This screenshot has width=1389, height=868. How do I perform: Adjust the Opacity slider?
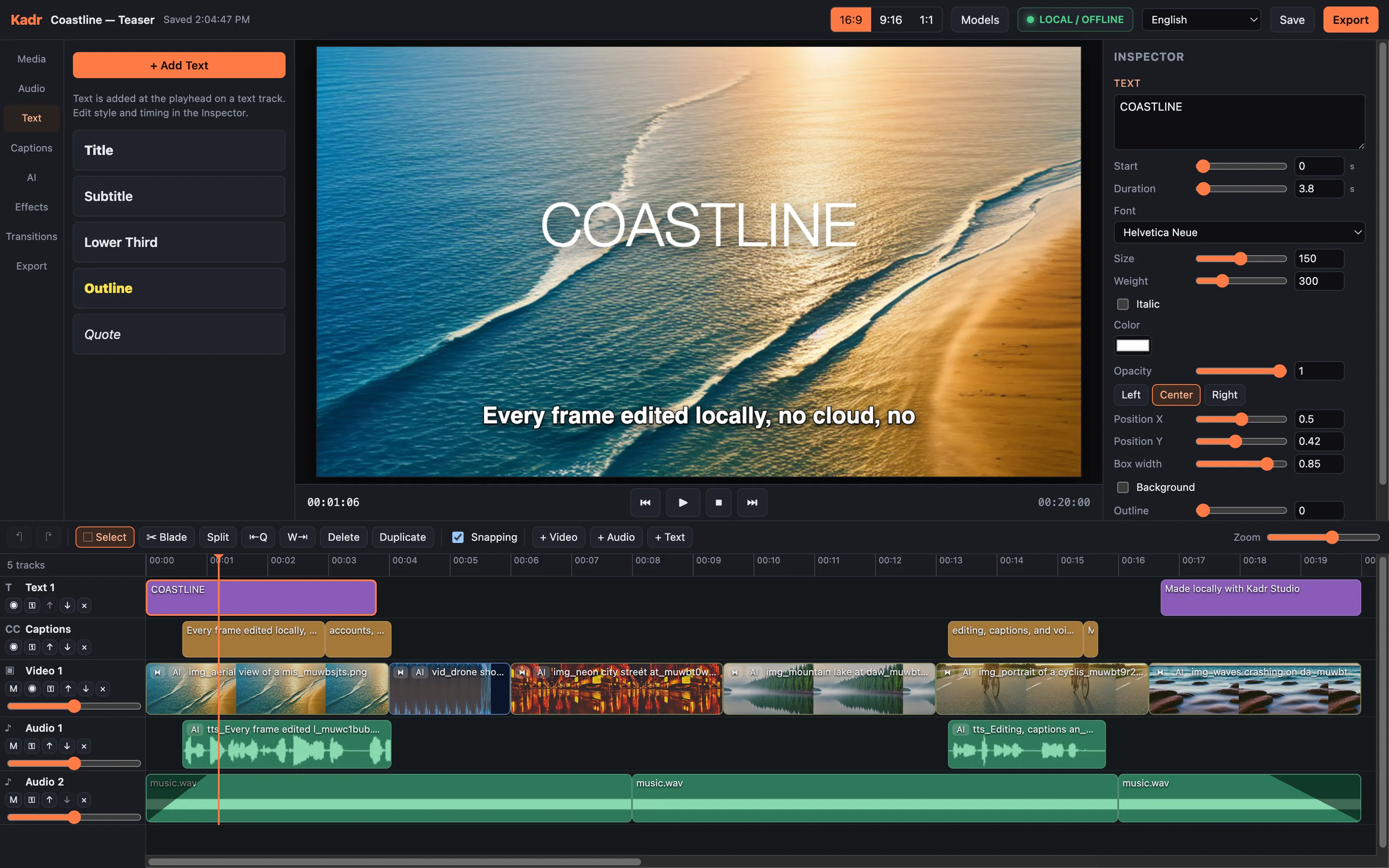point(1241,371)
